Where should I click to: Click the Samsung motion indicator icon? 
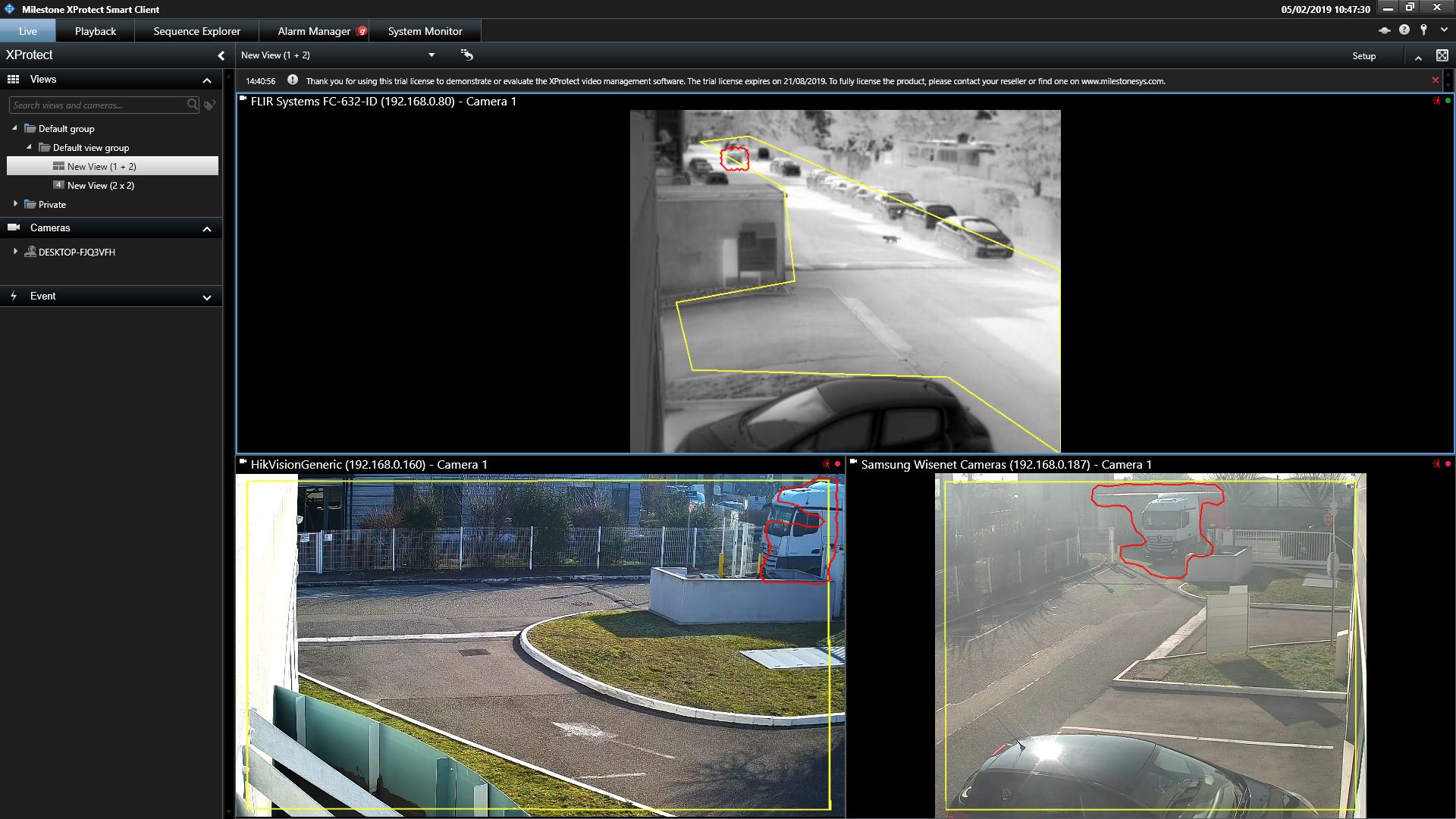[1436, 464]
